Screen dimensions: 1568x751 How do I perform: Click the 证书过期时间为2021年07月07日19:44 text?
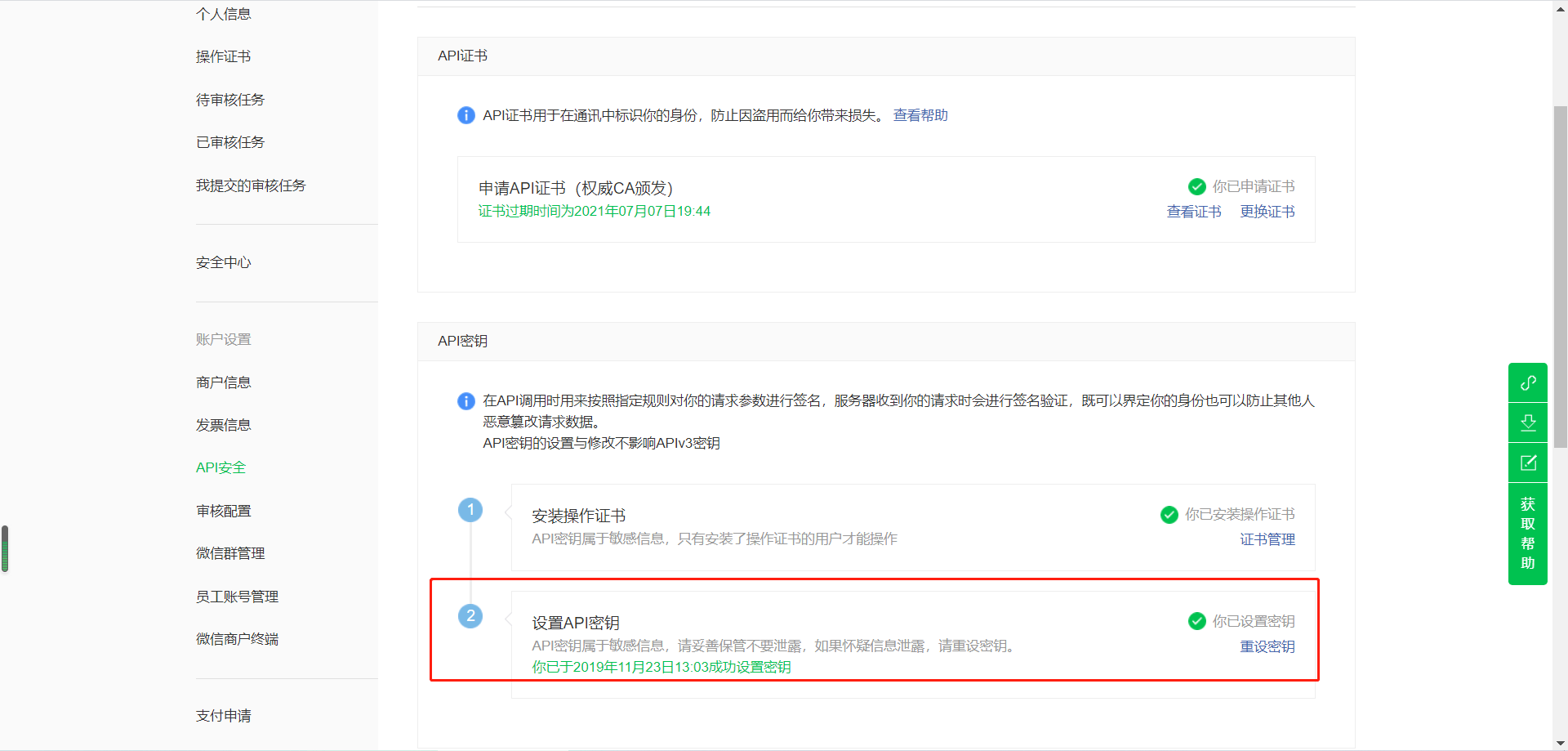tap(595, 211)
